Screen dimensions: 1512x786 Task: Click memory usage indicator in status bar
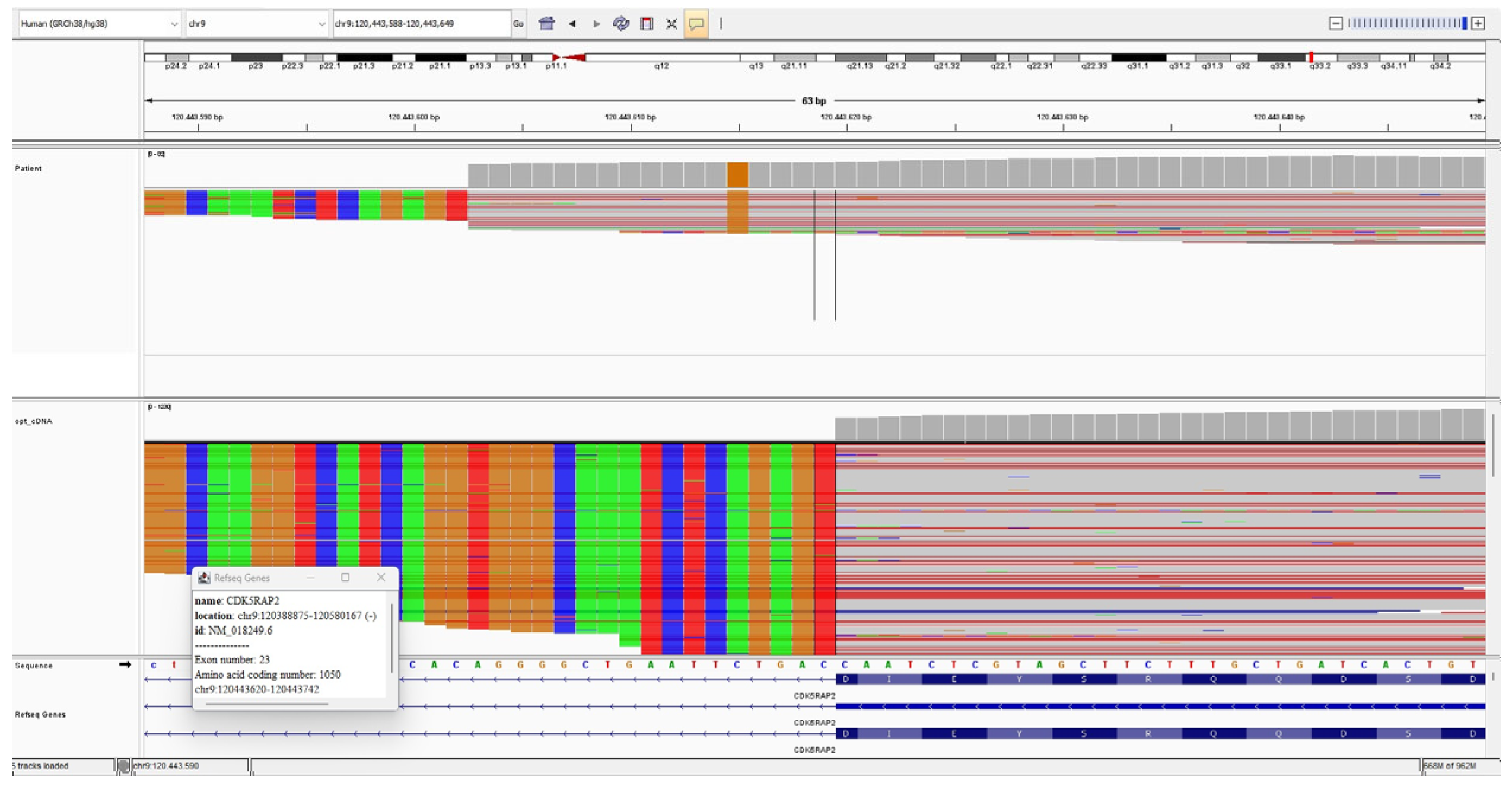1449,766
